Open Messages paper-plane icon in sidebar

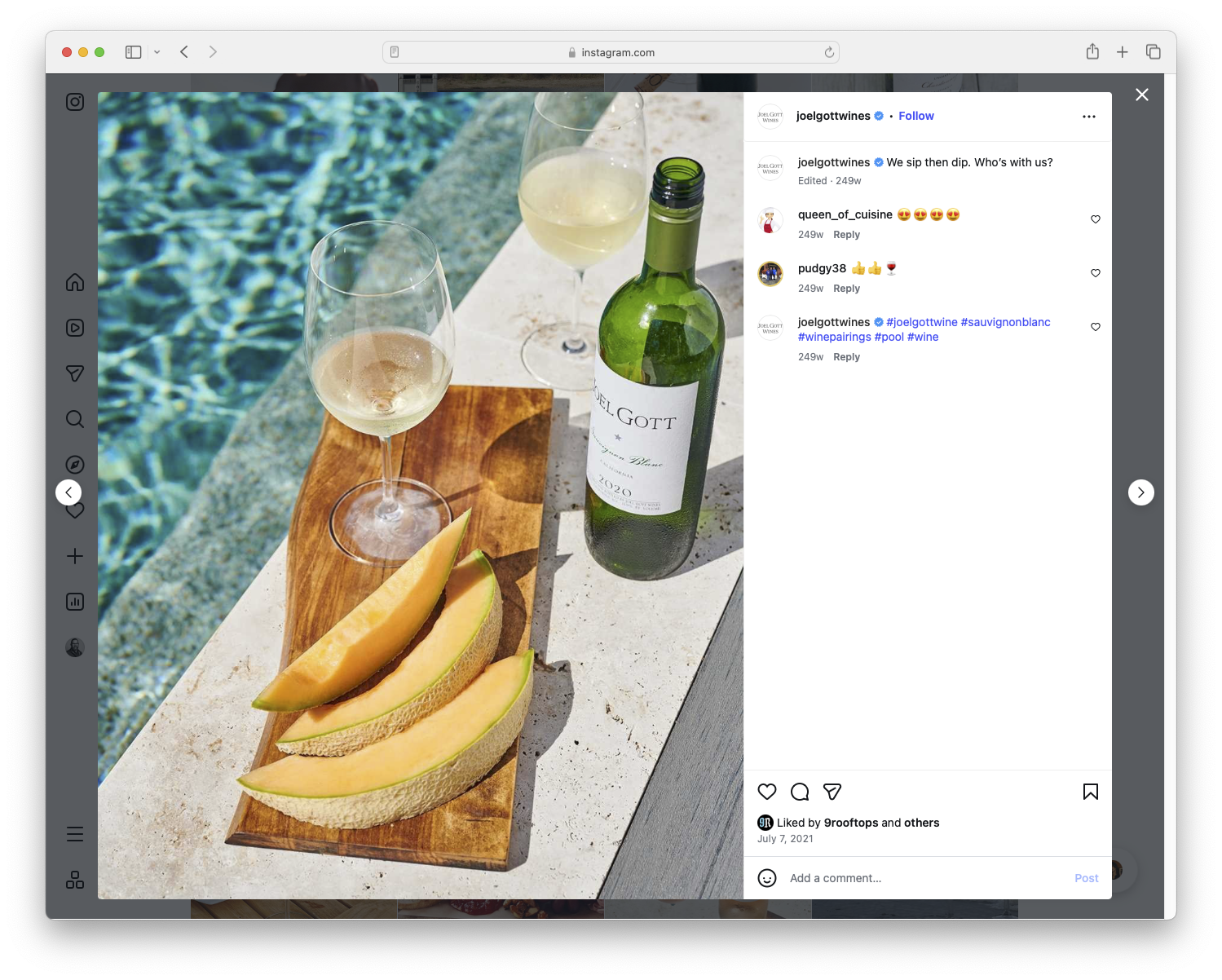75,373
